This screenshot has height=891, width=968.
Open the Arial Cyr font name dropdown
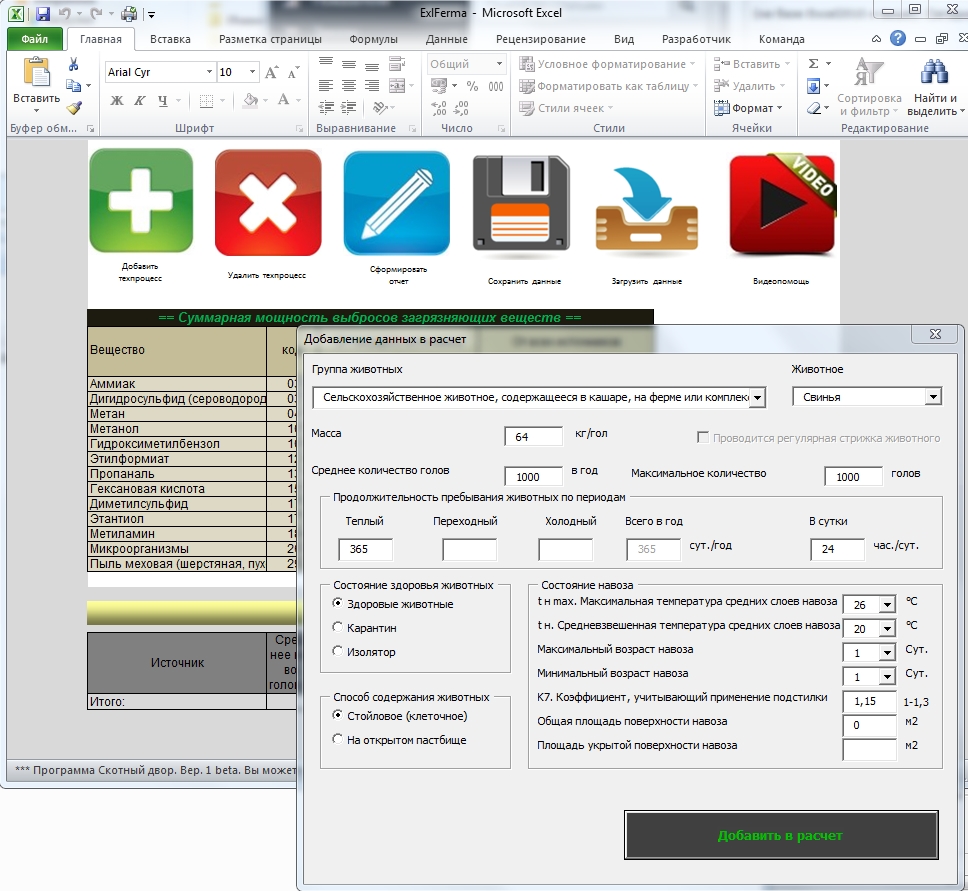[209, 72]
